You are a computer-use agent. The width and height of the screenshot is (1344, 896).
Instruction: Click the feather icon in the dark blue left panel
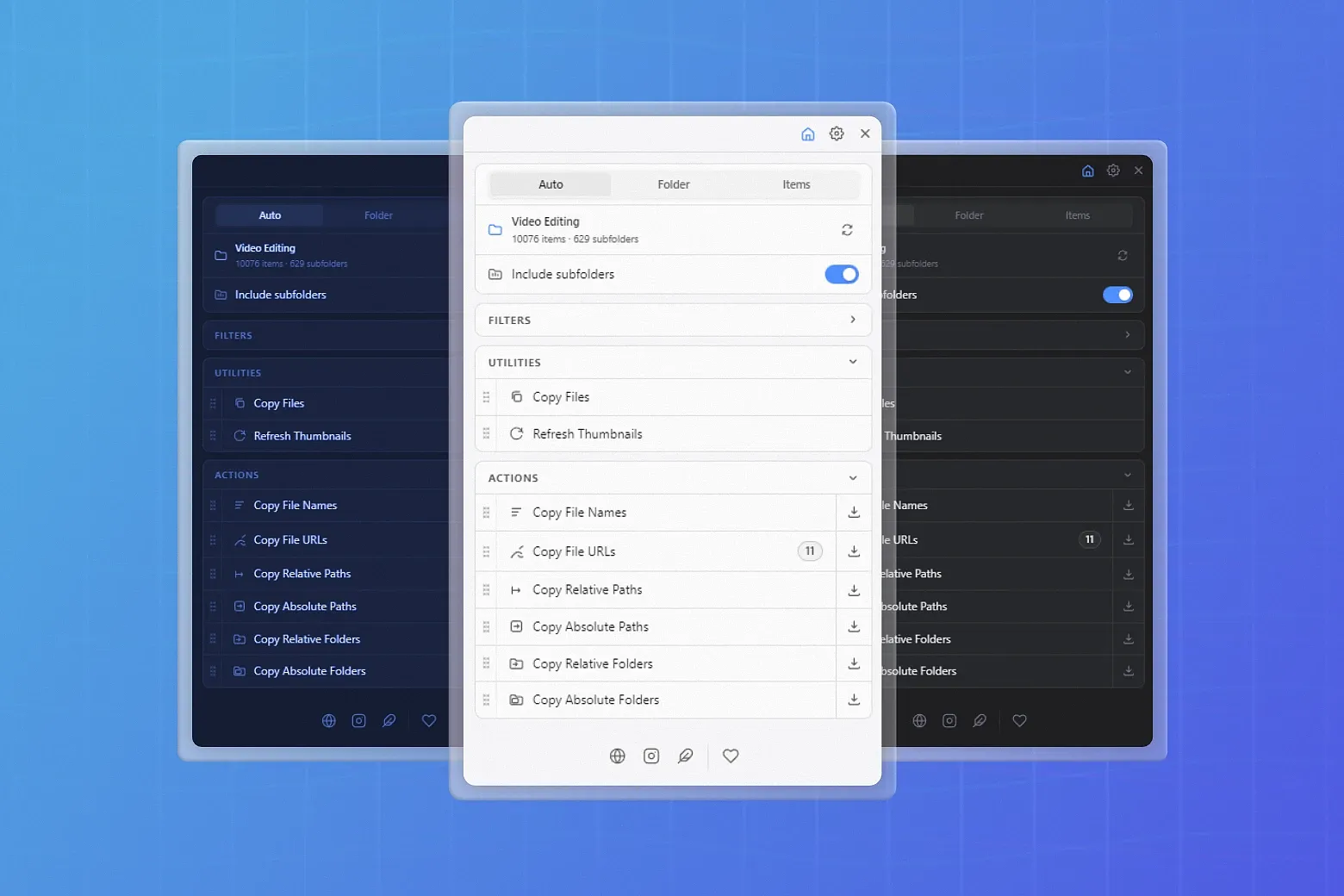coord(389,720)
